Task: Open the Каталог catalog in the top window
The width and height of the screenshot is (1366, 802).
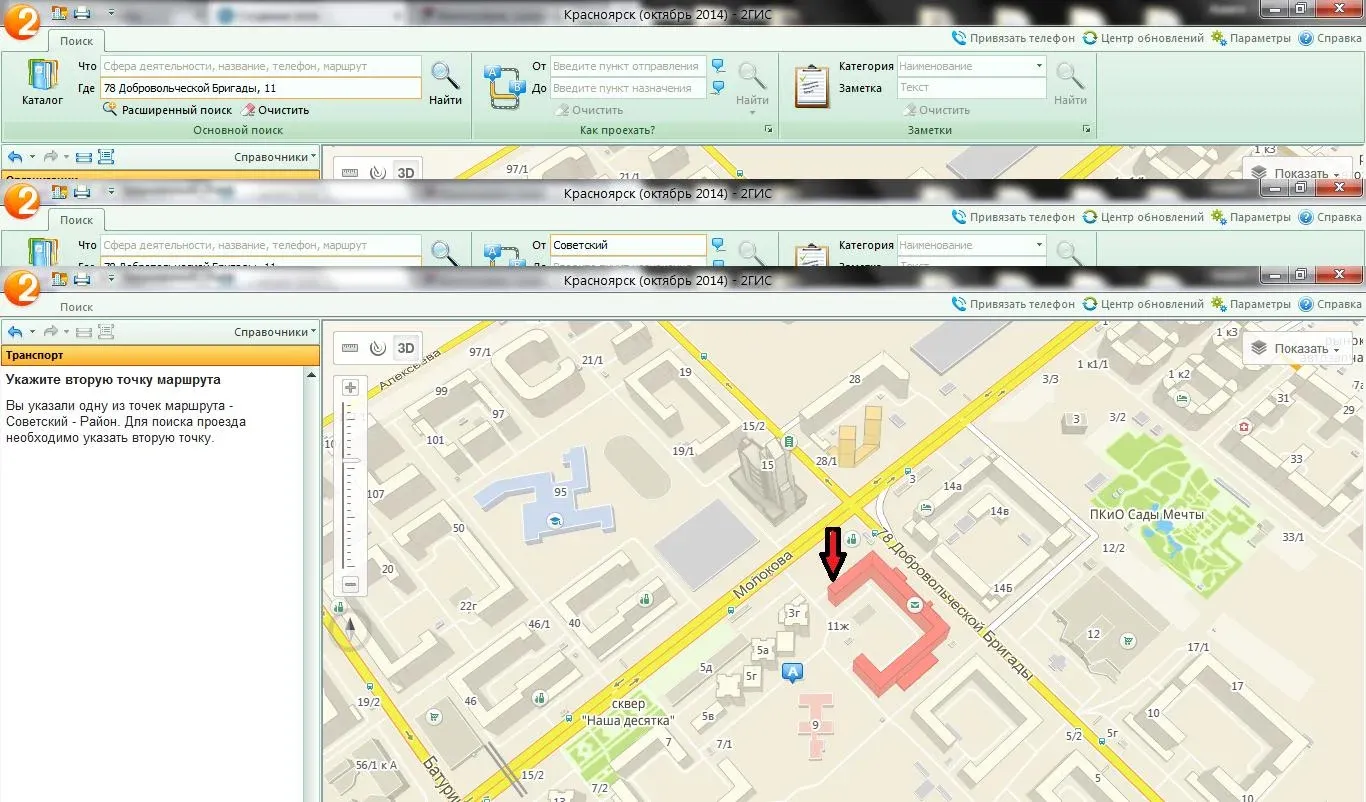Action: (x=42, y=82)
